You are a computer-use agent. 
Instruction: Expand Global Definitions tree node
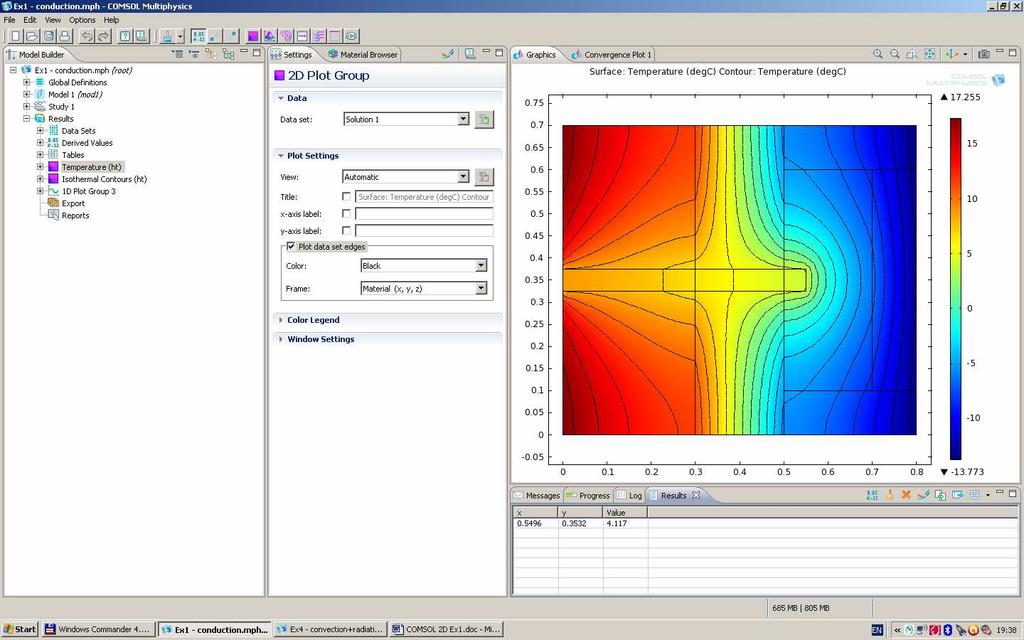[x=27, y=82]
